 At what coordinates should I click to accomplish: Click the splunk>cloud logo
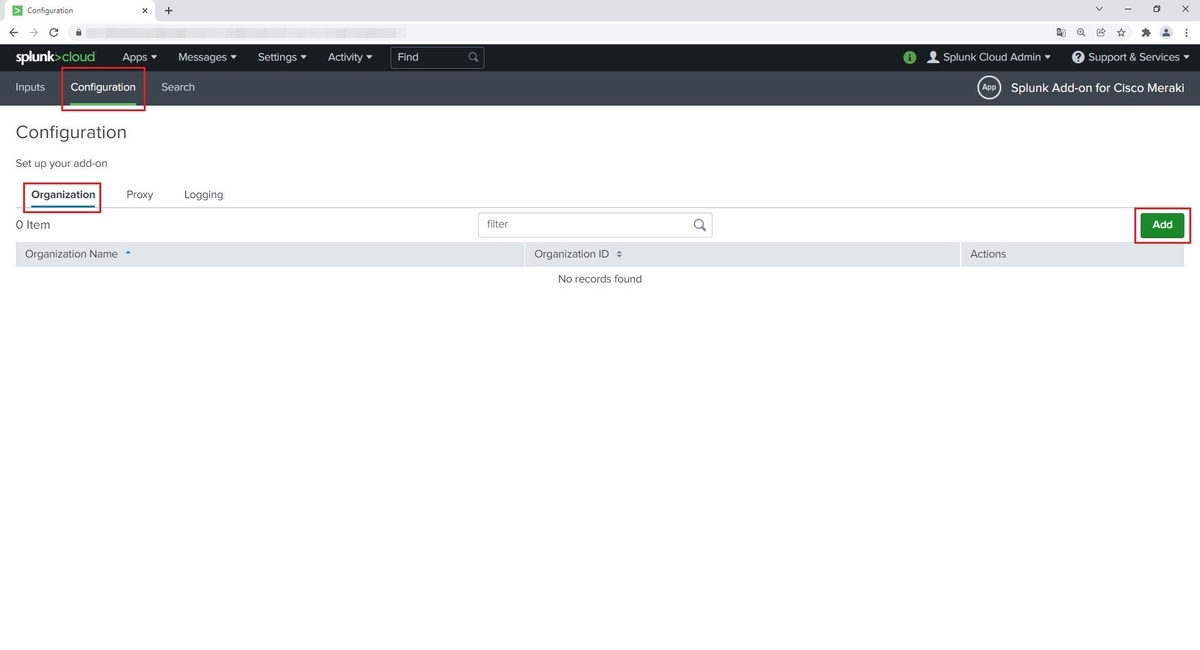tap(55, 57)
